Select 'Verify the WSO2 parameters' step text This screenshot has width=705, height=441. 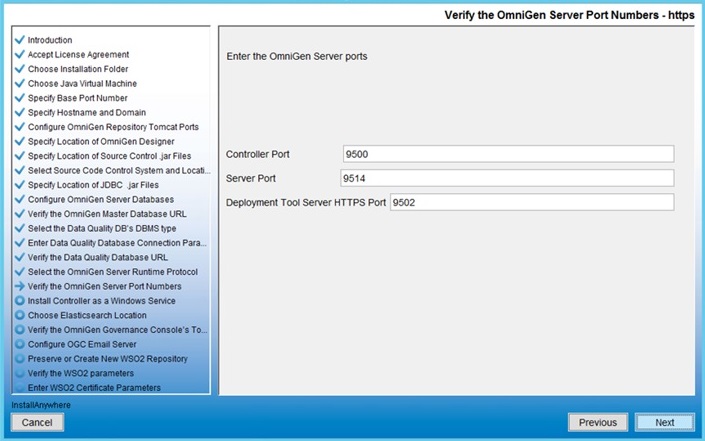(x=81, y=373)
